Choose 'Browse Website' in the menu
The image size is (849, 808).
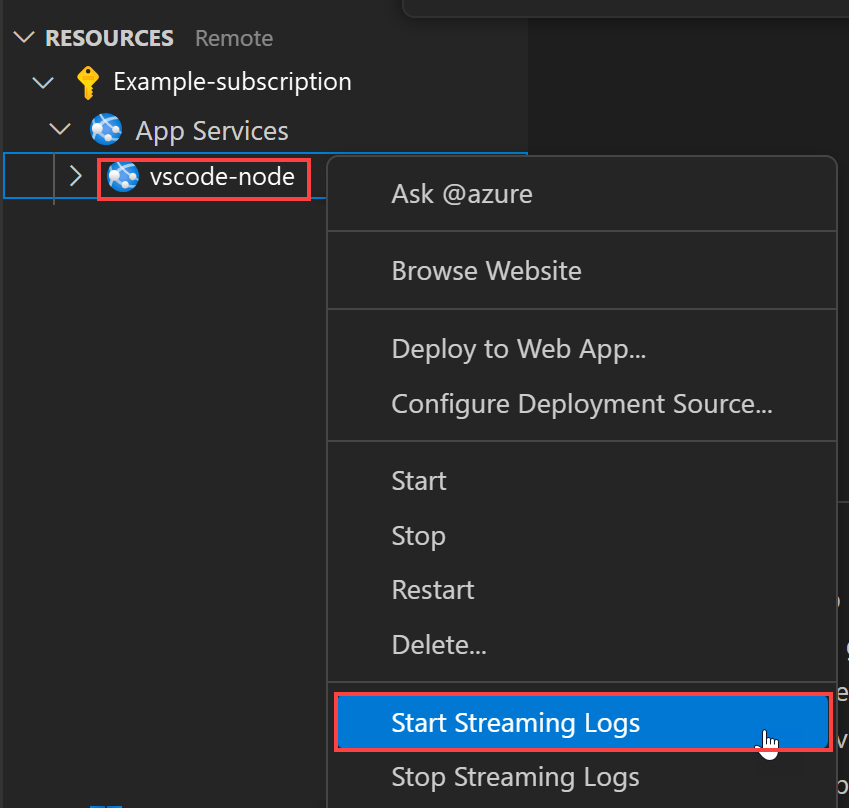pyautogui.click(x=486, y=270)
